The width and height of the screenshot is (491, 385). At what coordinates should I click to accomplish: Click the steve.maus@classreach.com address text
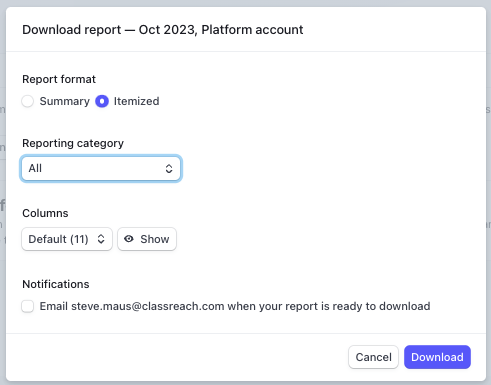[148, 306]
